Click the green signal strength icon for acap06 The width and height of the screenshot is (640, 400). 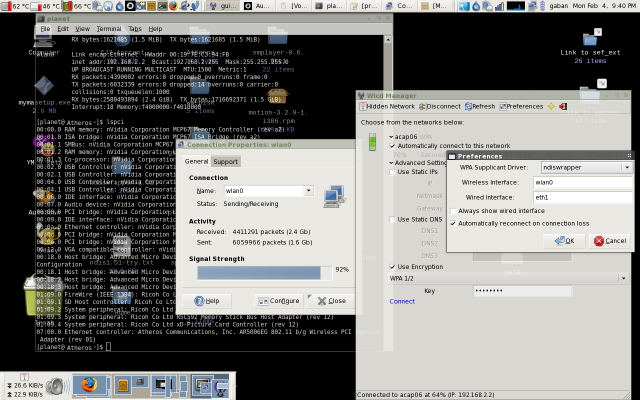tap(372, 142)
